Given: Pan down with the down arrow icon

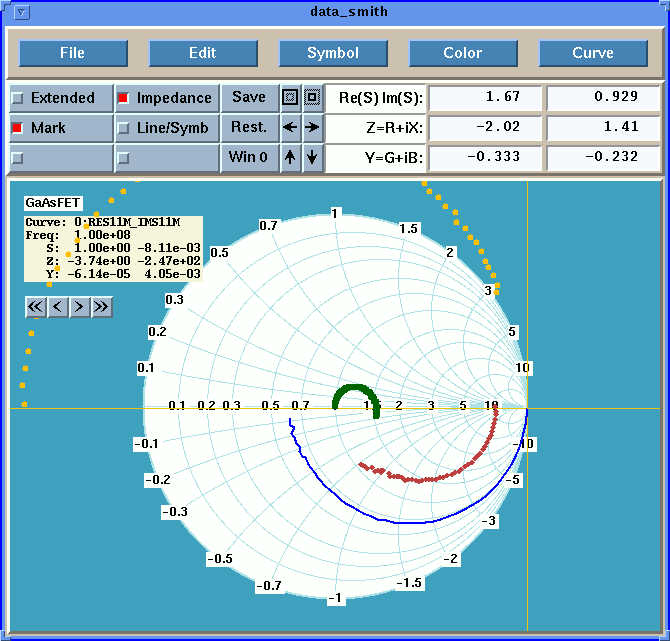Looking at the screenshot, I should 312,157.
